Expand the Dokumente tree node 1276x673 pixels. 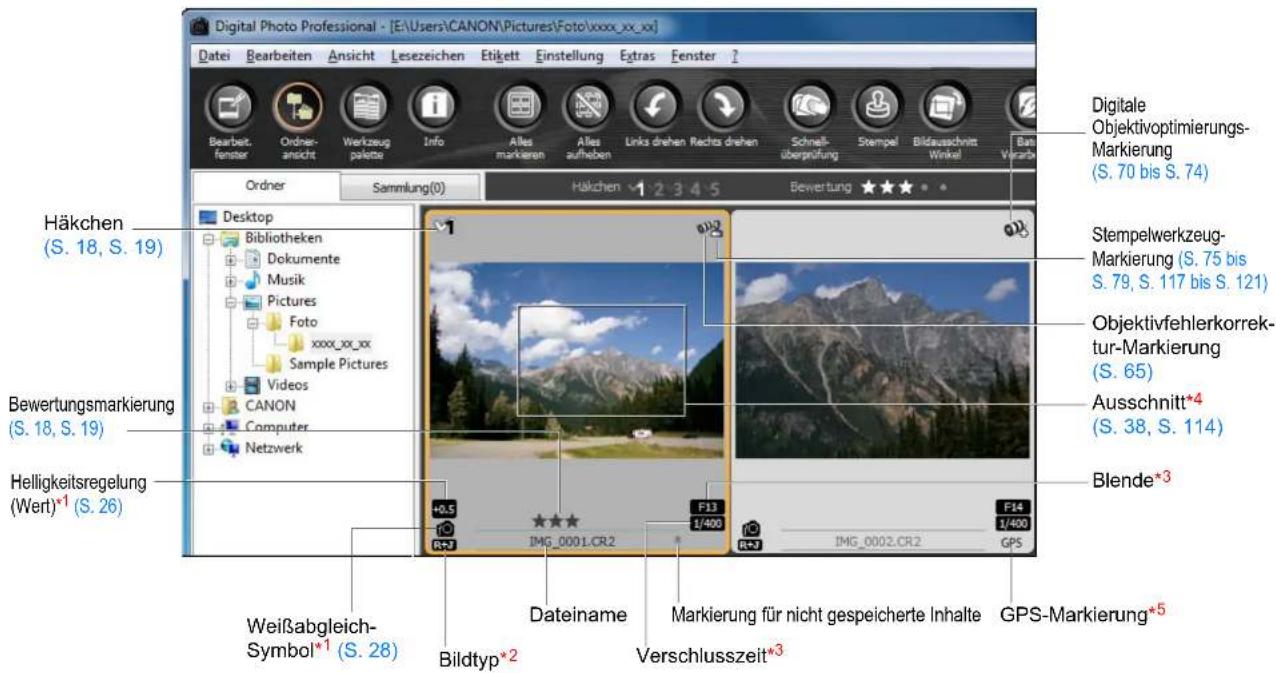tap(230, 259)
